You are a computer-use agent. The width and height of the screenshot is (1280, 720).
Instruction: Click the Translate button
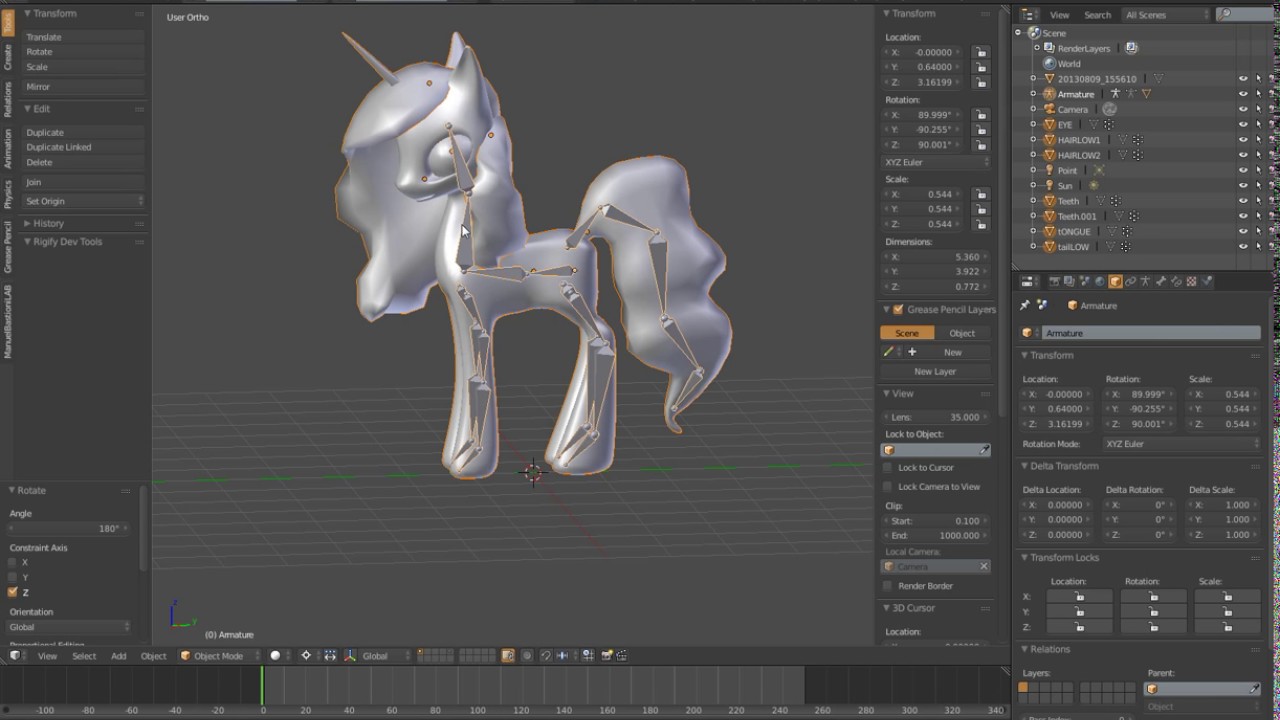click(84, 37)
